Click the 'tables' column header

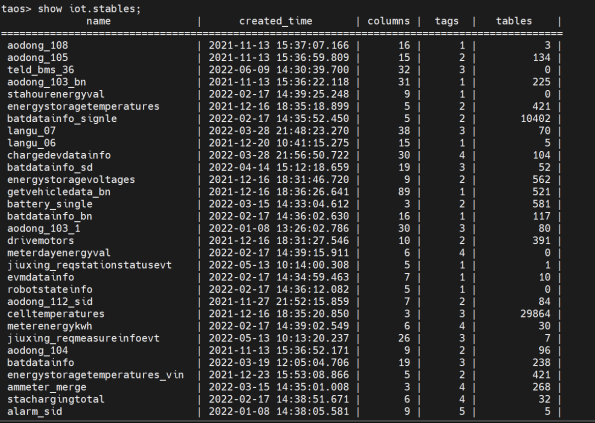[x=514, y=21]
